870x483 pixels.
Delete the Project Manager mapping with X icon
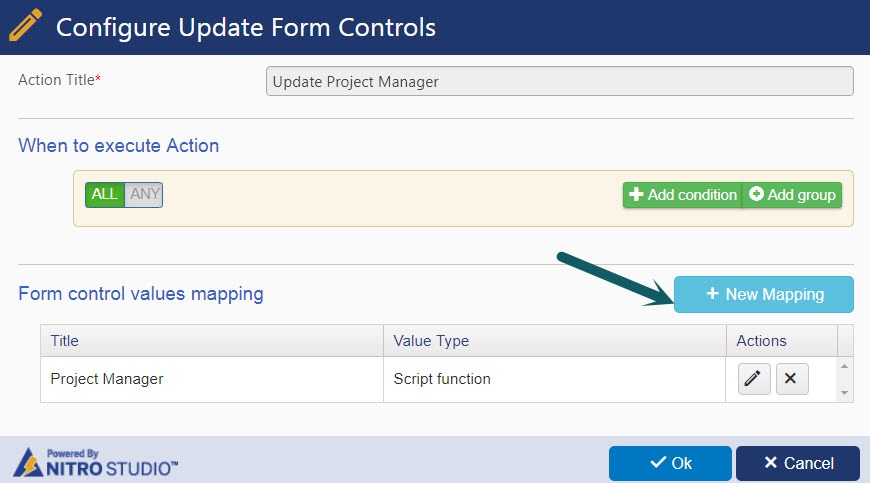coord(792,379)
